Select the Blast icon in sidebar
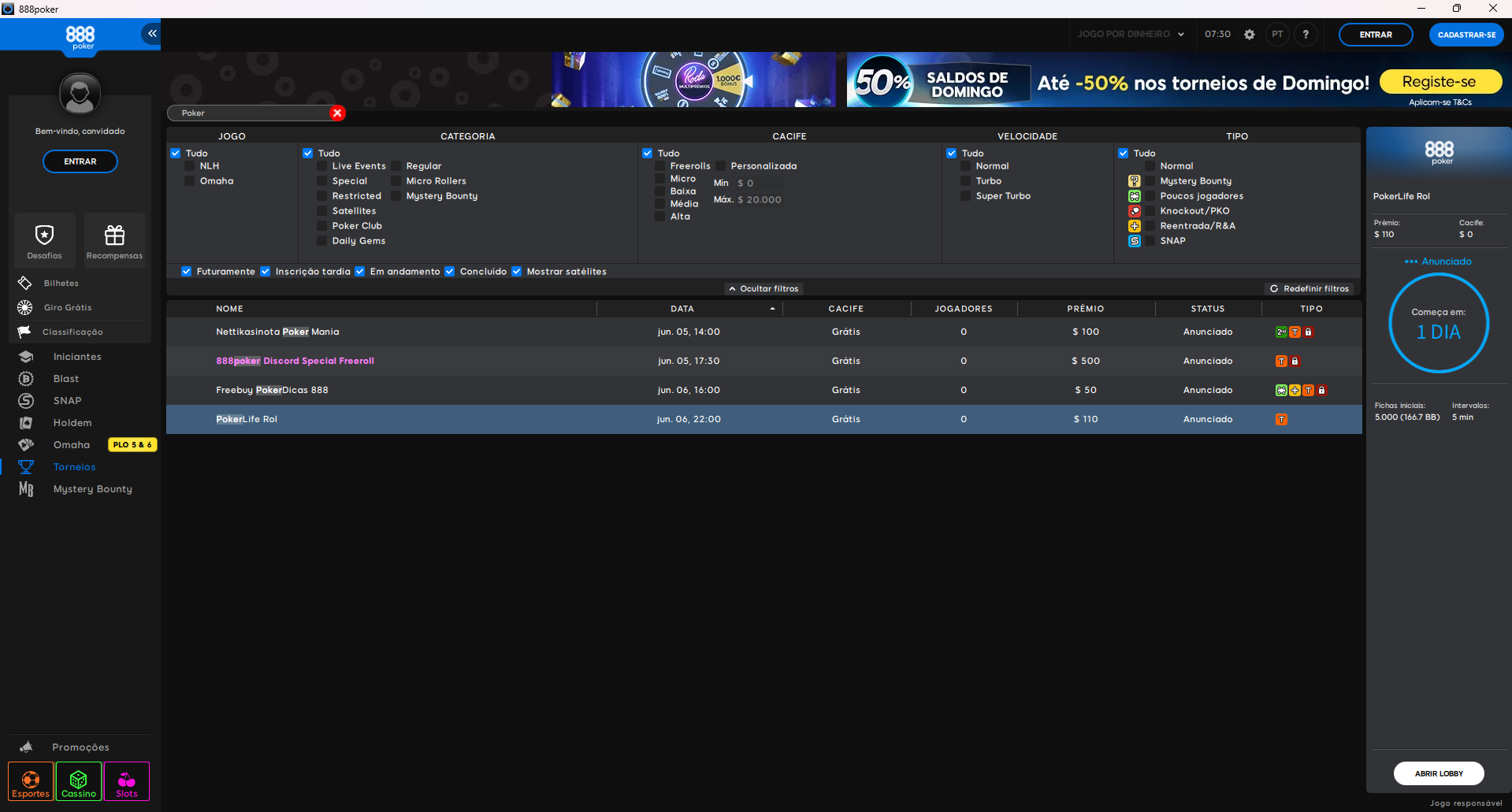Image resolution: width=1512 pixels, height=812 pixels. point(26,379)
